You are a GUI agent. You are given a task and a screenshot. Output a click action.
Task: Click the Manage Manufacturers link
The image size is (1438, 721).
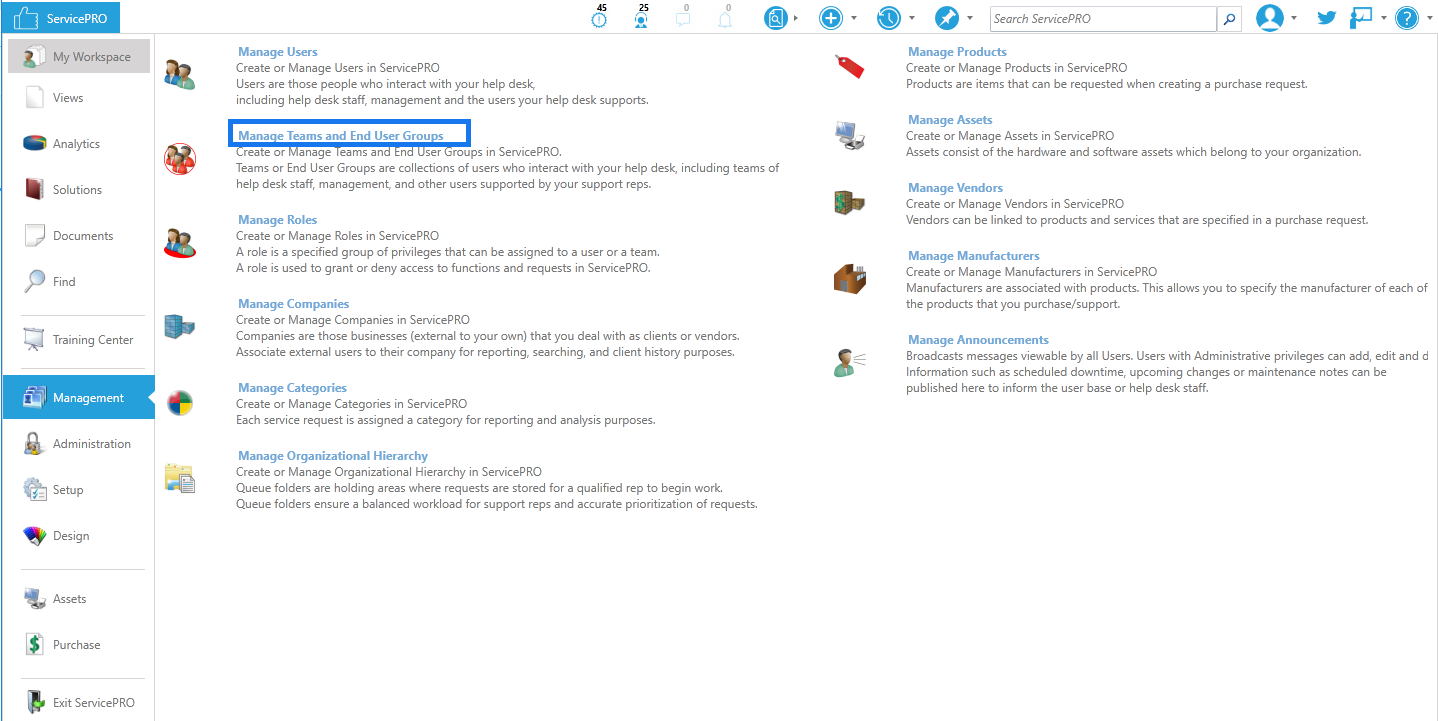[974, 256]
